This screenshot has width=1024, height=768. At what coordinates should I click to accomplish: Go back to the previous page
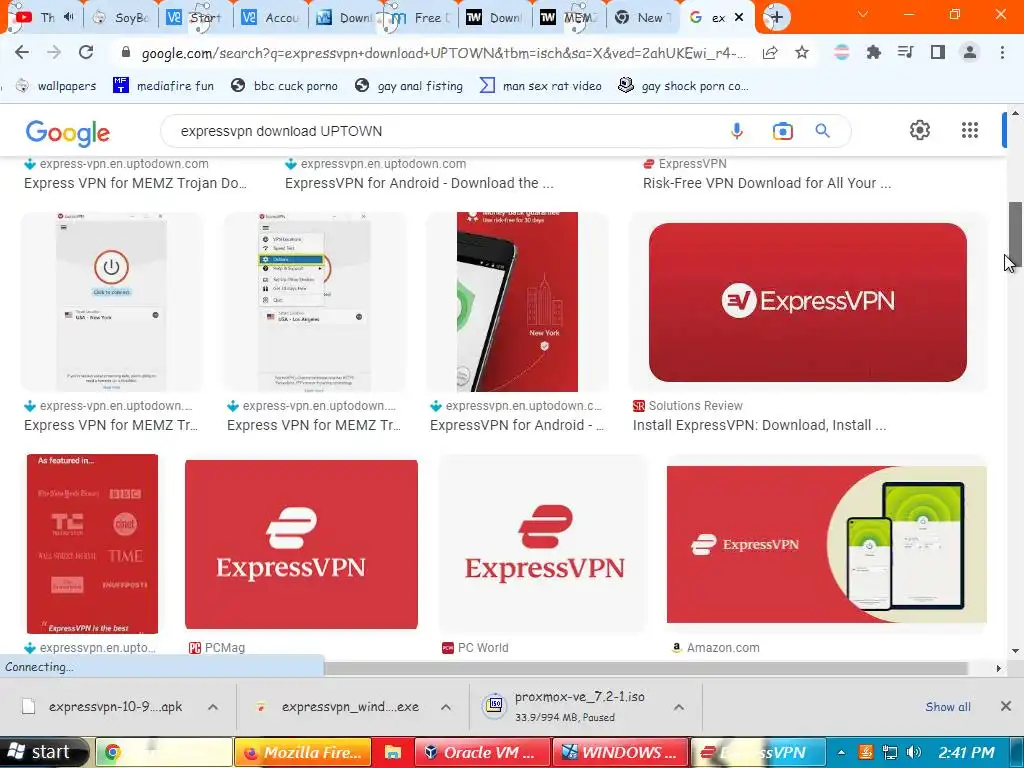tap(22, 52)
